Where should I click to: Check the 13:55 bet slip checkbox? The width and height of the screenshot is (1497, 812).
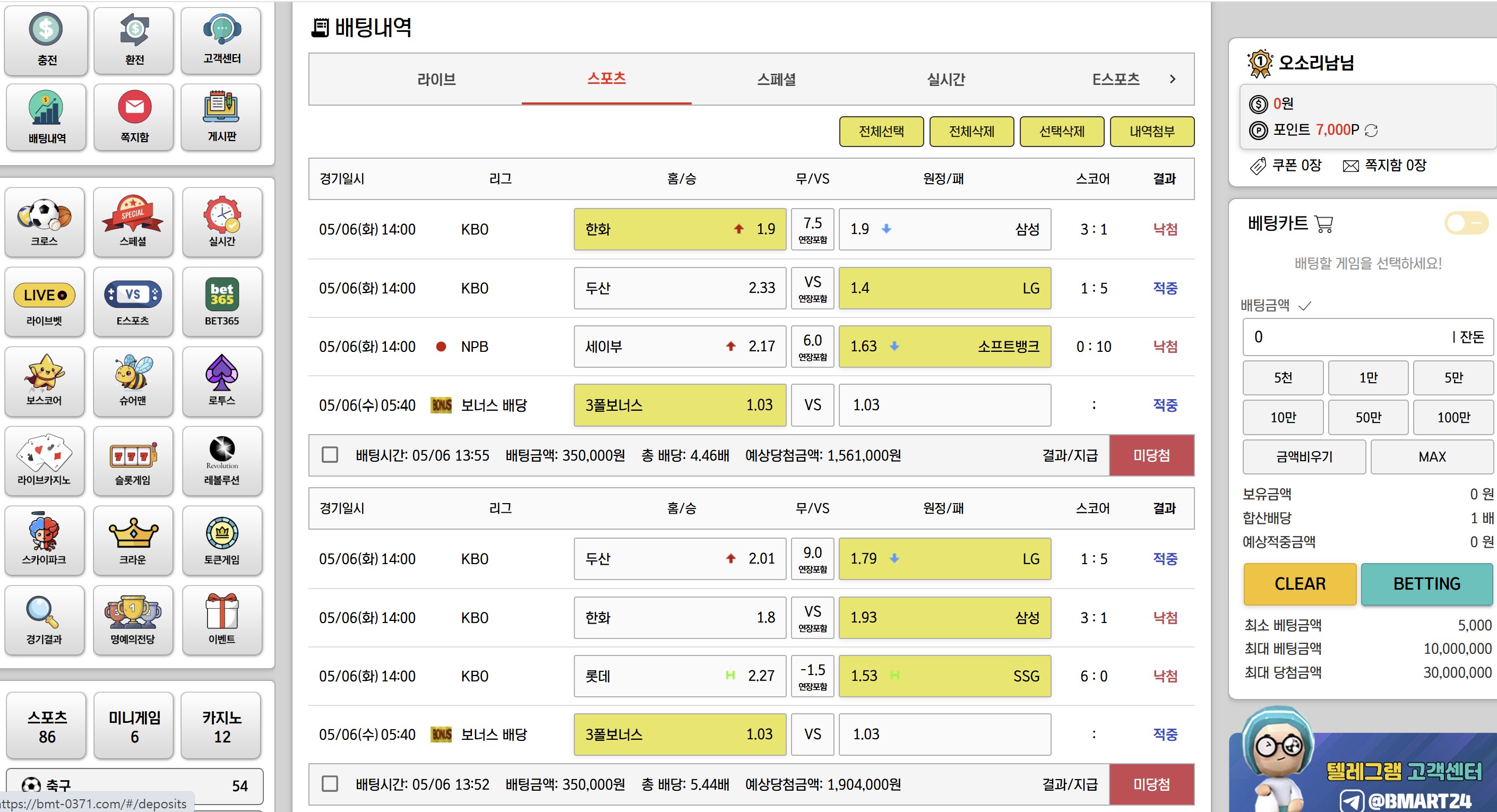330,455
